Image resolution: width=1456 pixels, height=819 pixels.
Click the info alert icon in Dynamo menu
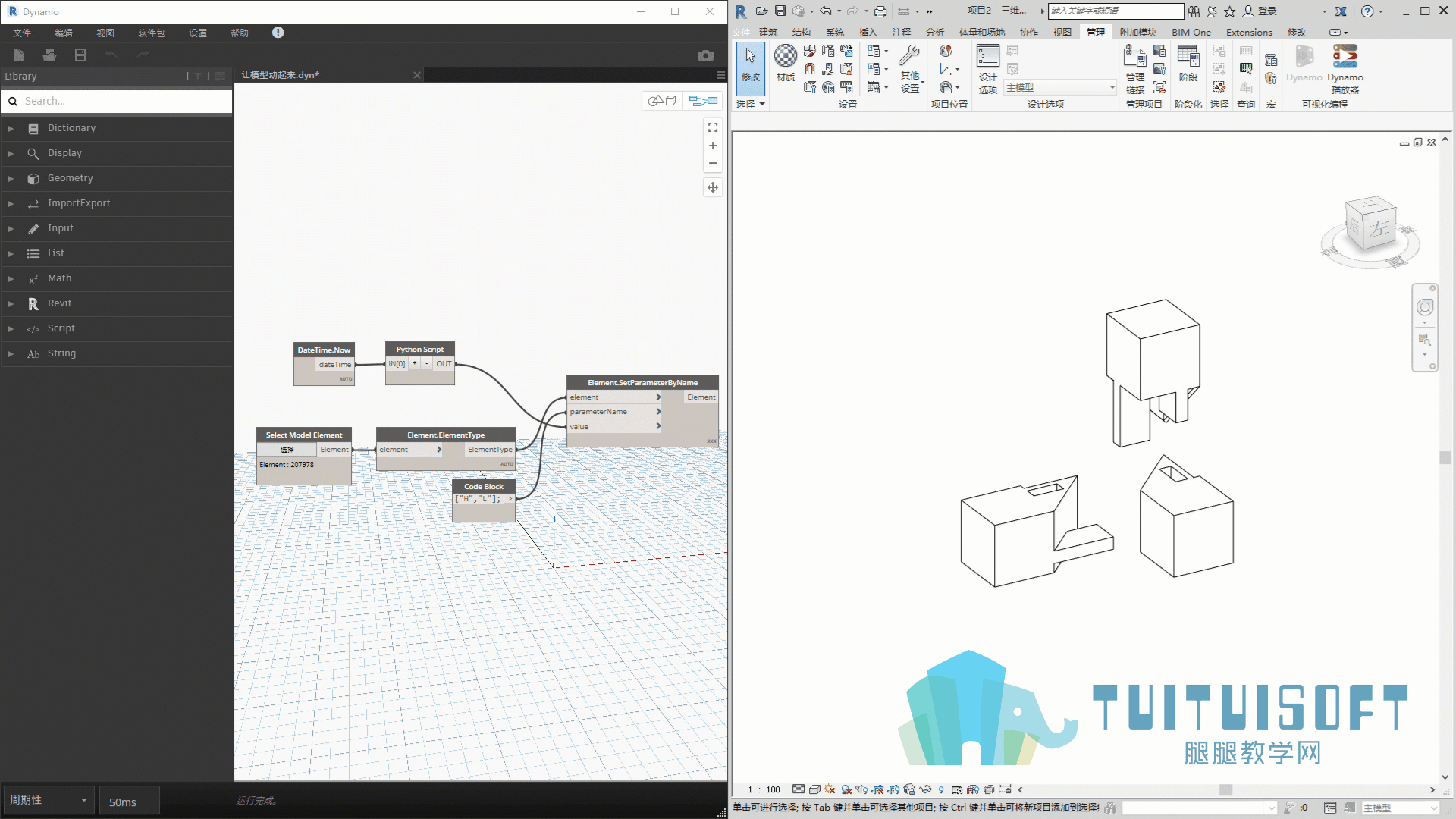click(278, 33)
